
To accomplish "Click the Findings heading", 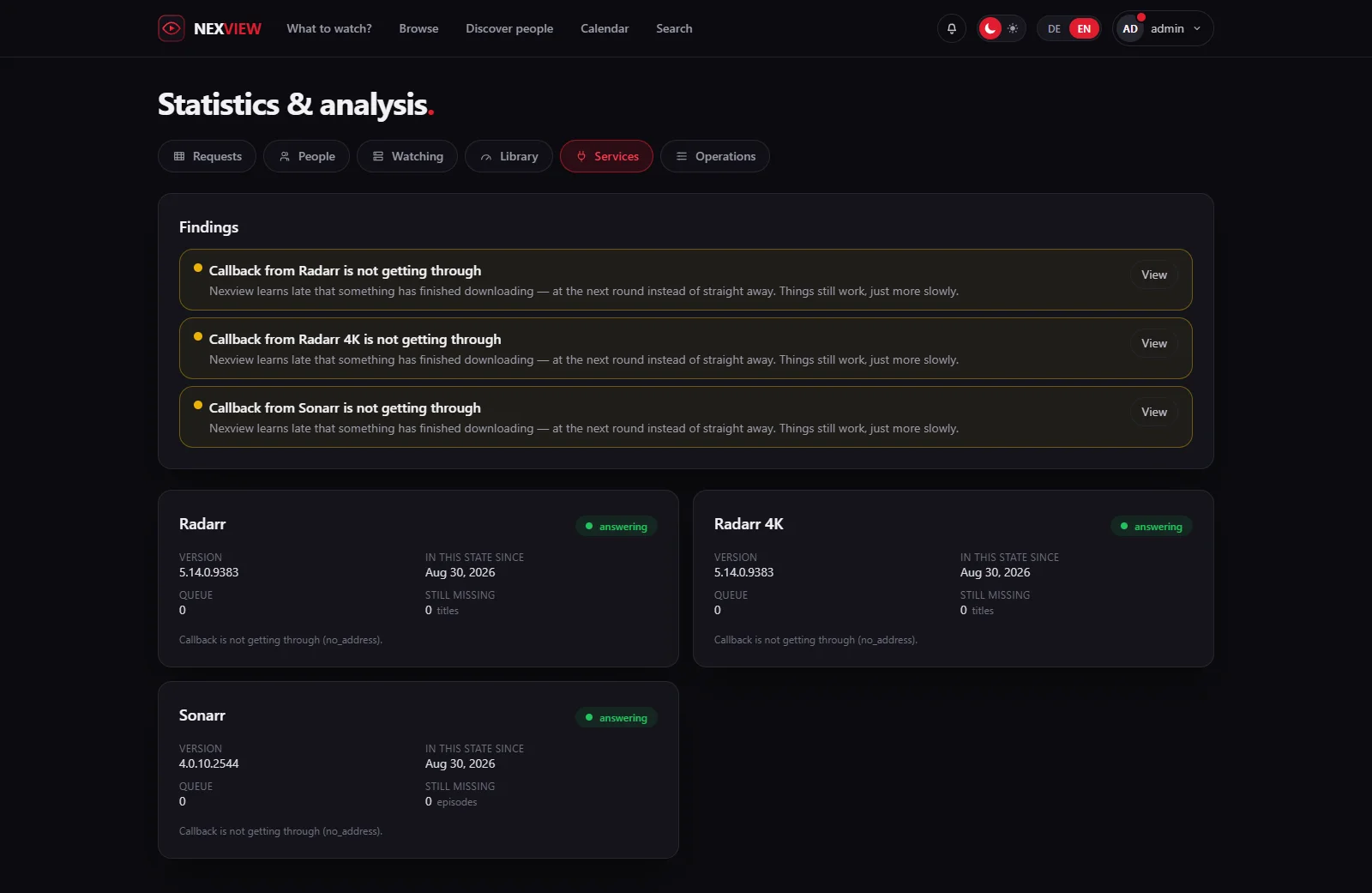I will click(x=208, y=227).
